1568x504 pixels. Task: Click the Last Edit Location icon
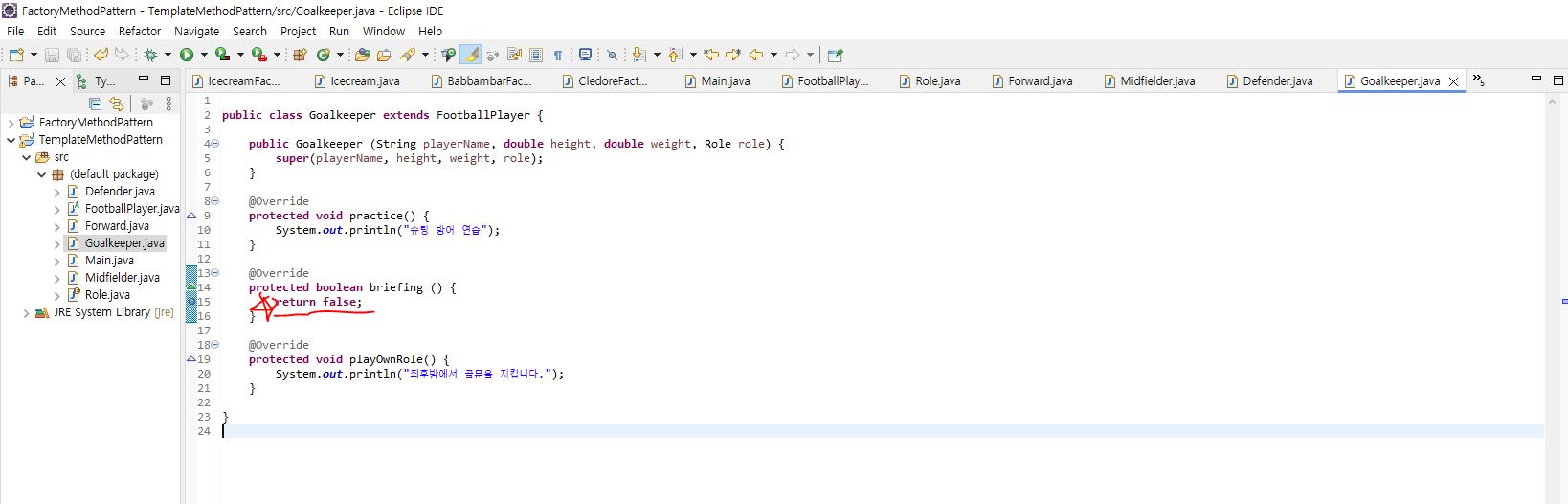[x=711, y=55]
